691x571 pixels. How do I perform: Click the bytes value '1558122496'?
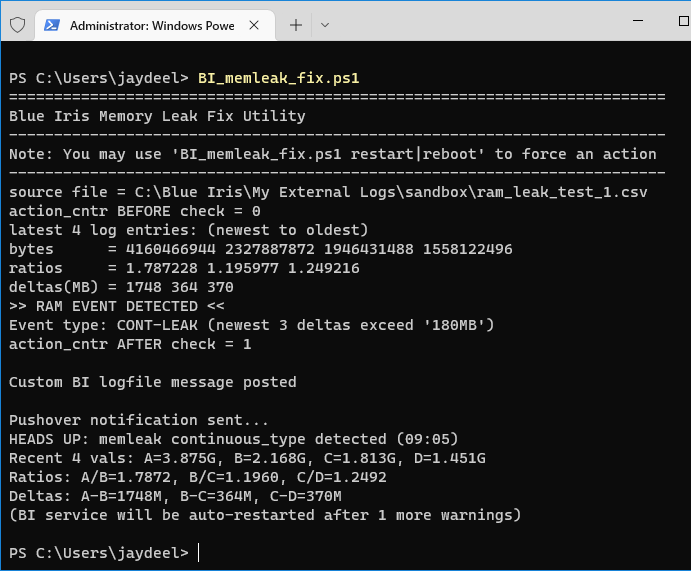(468, 249)
